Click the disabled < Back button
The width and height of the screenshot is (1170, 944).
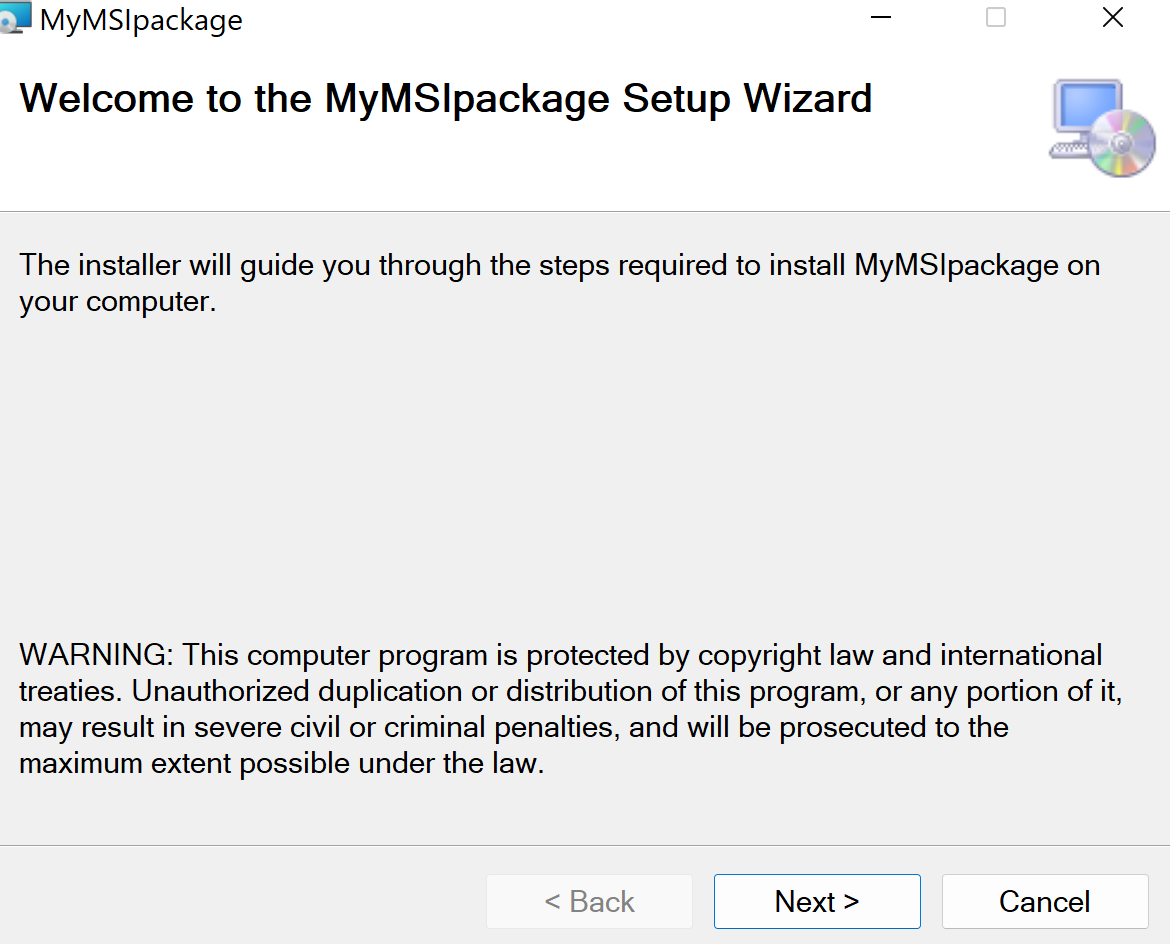[589, 901]
